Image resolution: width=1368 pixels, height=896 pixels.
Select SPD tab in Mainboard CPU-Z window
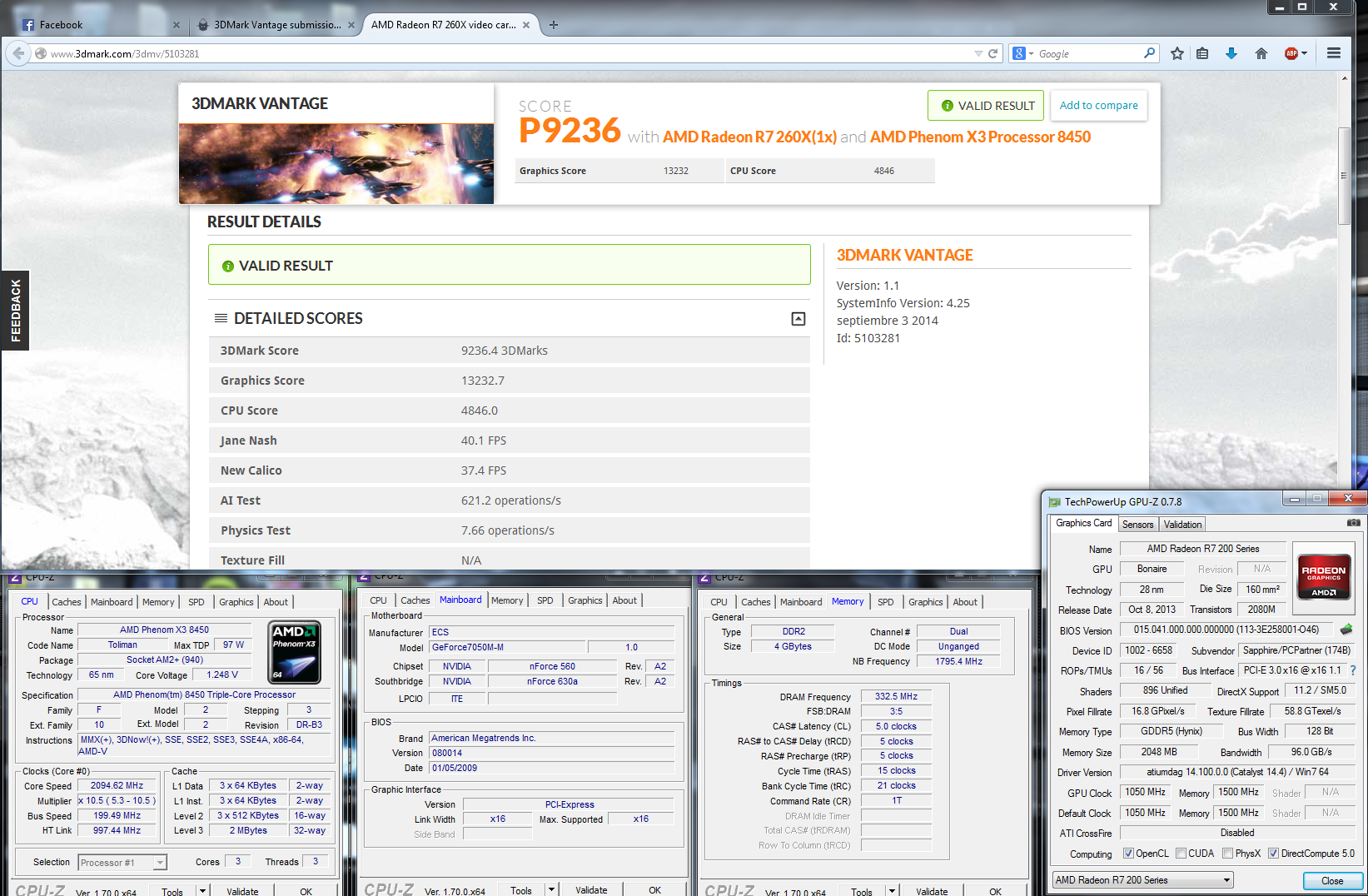coord(545,600)
